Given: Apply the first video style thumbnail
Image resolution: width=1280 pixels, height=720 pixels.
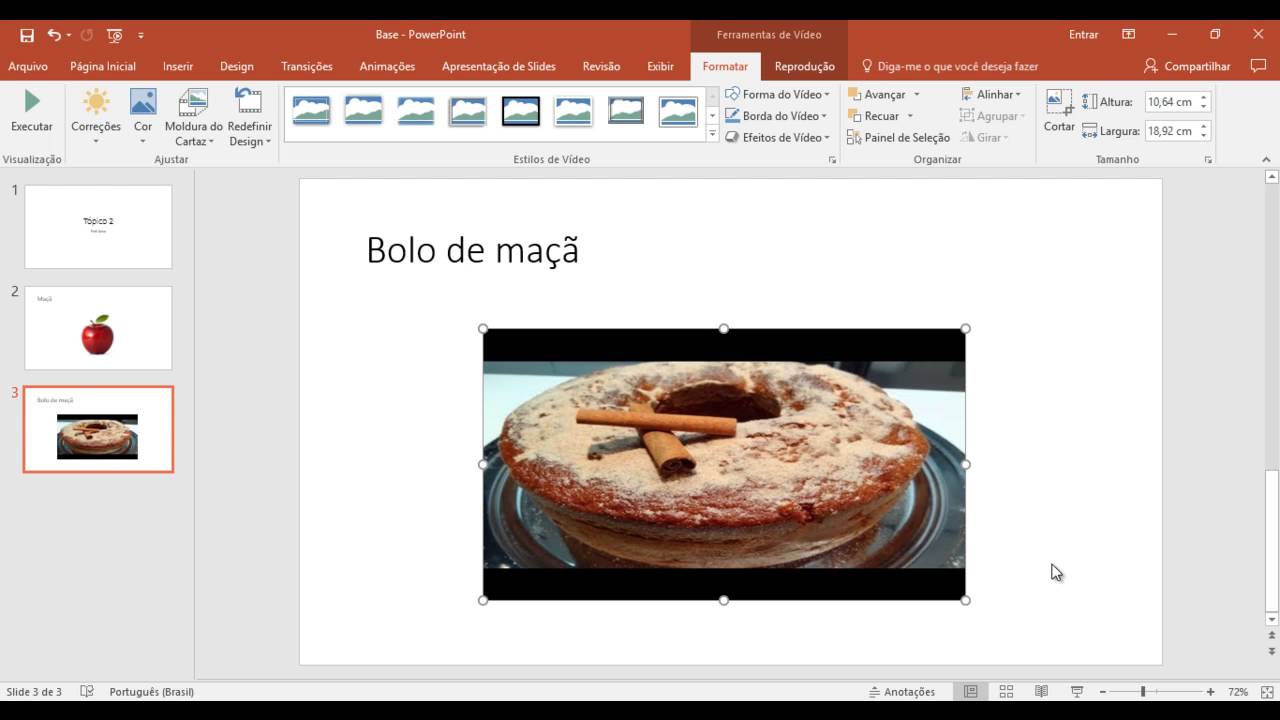Looking at the screenshot, I should click(311, 111).
